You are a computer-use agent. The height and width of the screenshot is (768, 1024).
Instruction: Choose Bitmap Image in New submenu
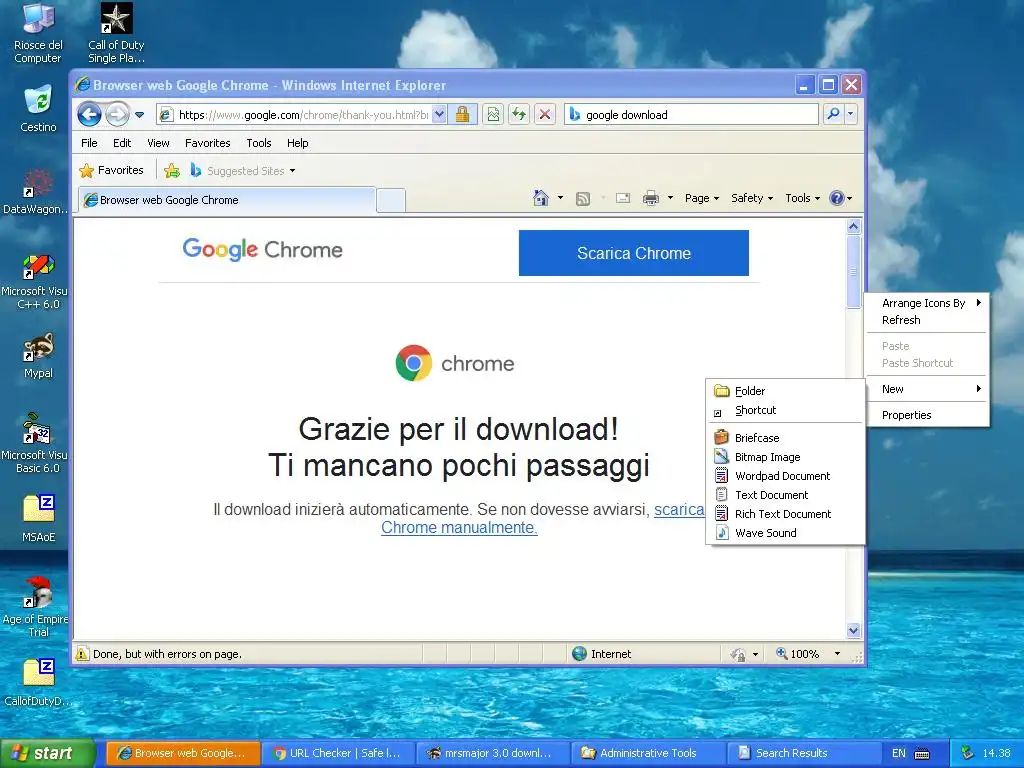(786, 457)
